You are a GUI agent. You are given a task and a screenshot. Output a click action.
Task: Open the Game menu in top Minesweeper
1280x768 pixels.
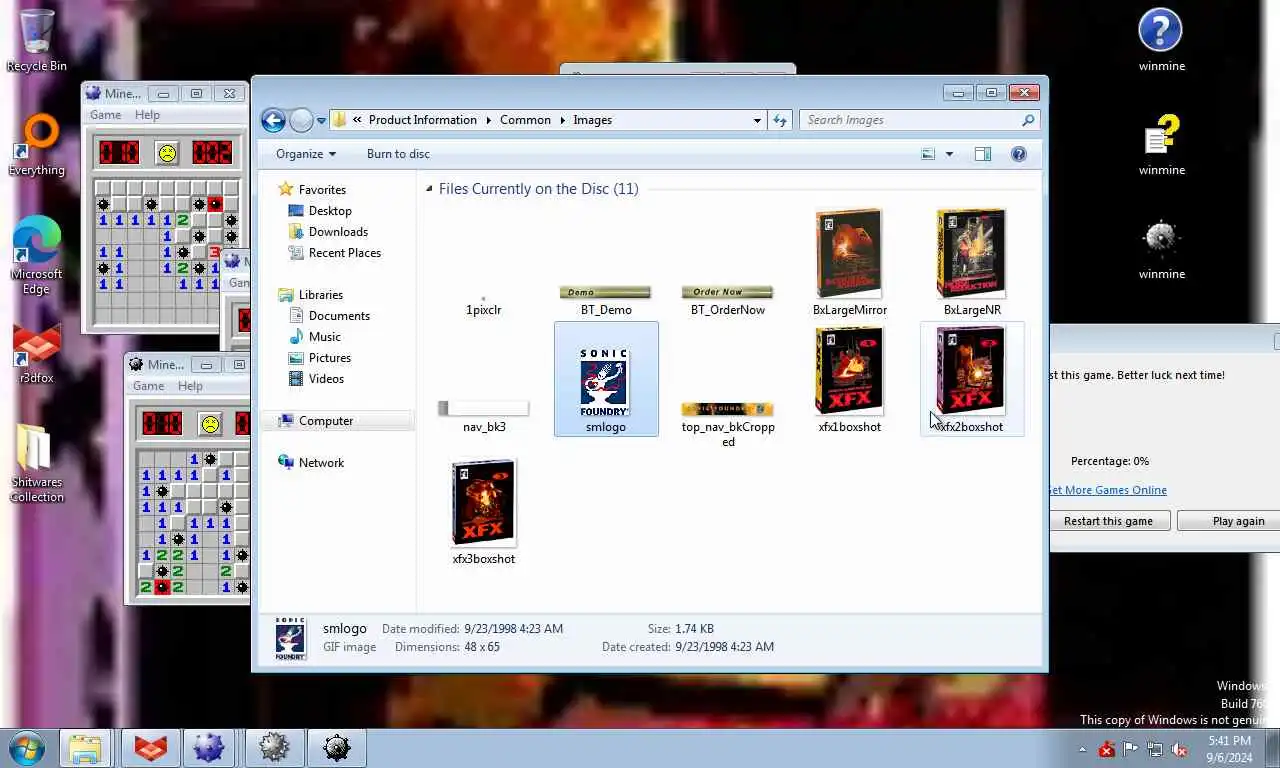coord(105,115)
